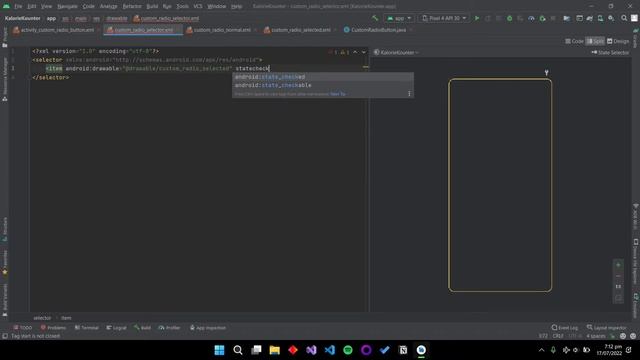Open the Refactor menu
Image resolution: width=640 pixels, height=360 pixels.
[x=132, y=6]
